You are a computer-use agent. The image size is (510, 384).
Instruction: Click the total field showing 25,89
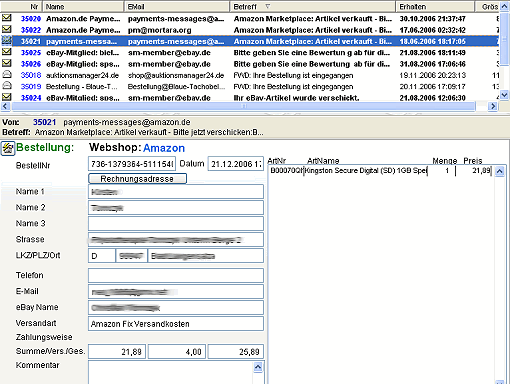point(236,352)
